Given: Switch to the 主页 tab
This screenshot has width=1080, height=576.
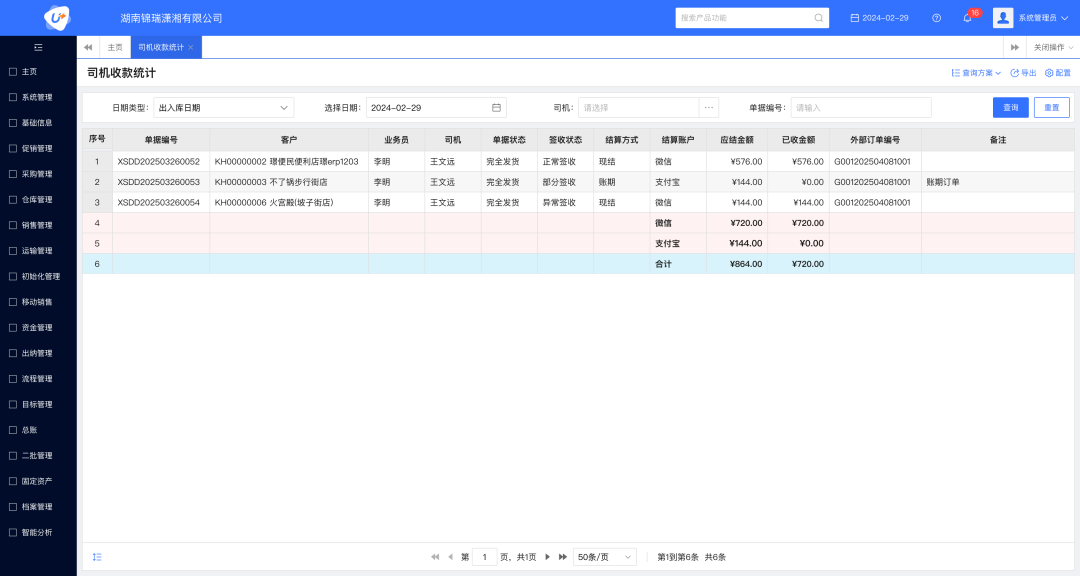Looking at the screenshot, I should pyautogui.click(x=115, y=47).
